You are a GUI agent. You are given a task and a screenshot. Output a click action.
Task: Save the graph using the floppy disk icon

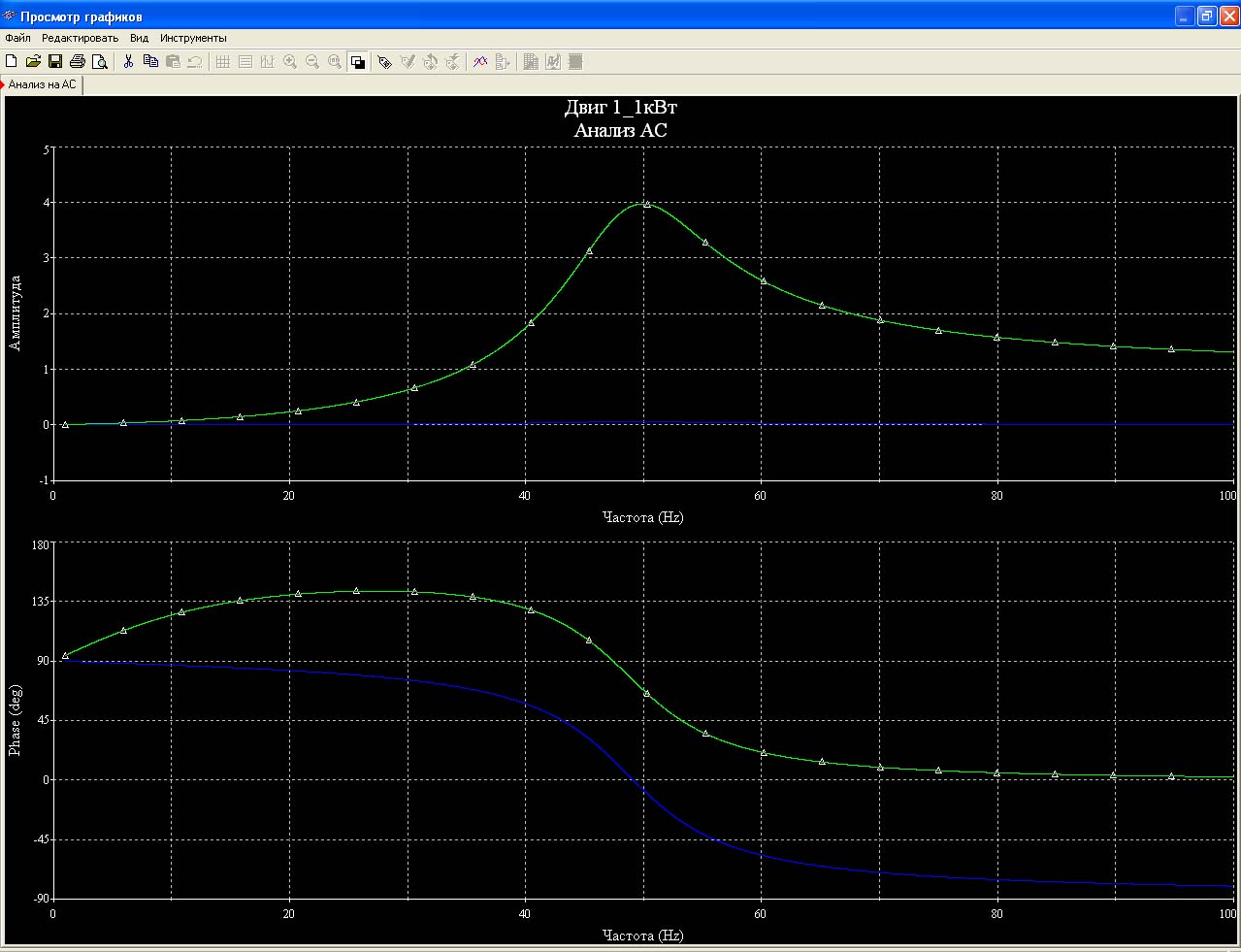(55, 62)
